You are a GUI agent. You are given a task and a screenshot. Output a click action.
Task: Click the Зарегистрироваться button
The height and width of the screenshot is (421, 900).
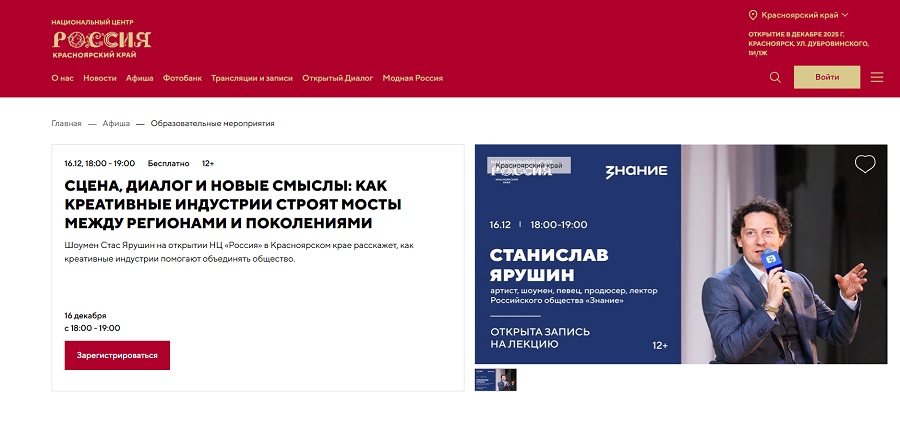tap(117, 355)
